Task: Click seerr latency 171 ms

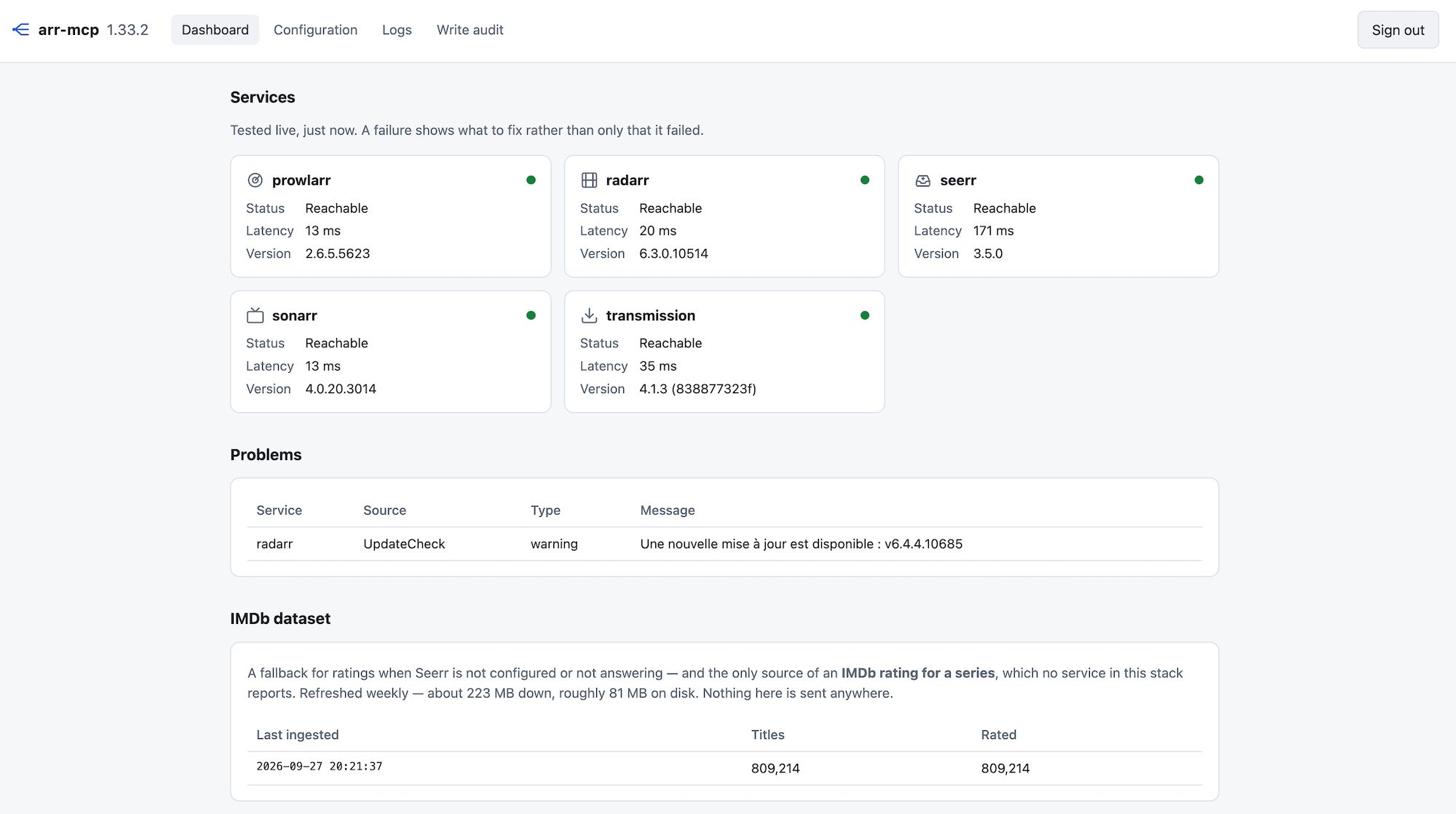Action: pos(994,231)
